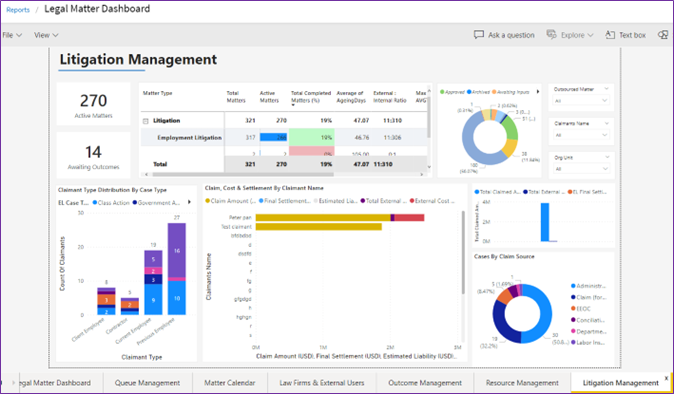Screen dimensions: 674x394
Task: Switch to Queue Management tab
Action: tap(147, 383)
